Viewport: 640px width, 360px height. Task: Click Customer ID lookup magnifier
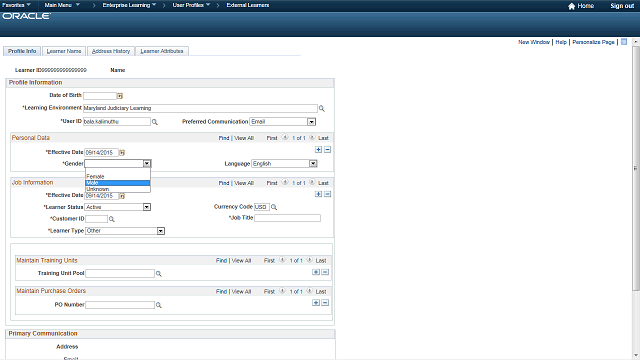(x=111, y=220)
